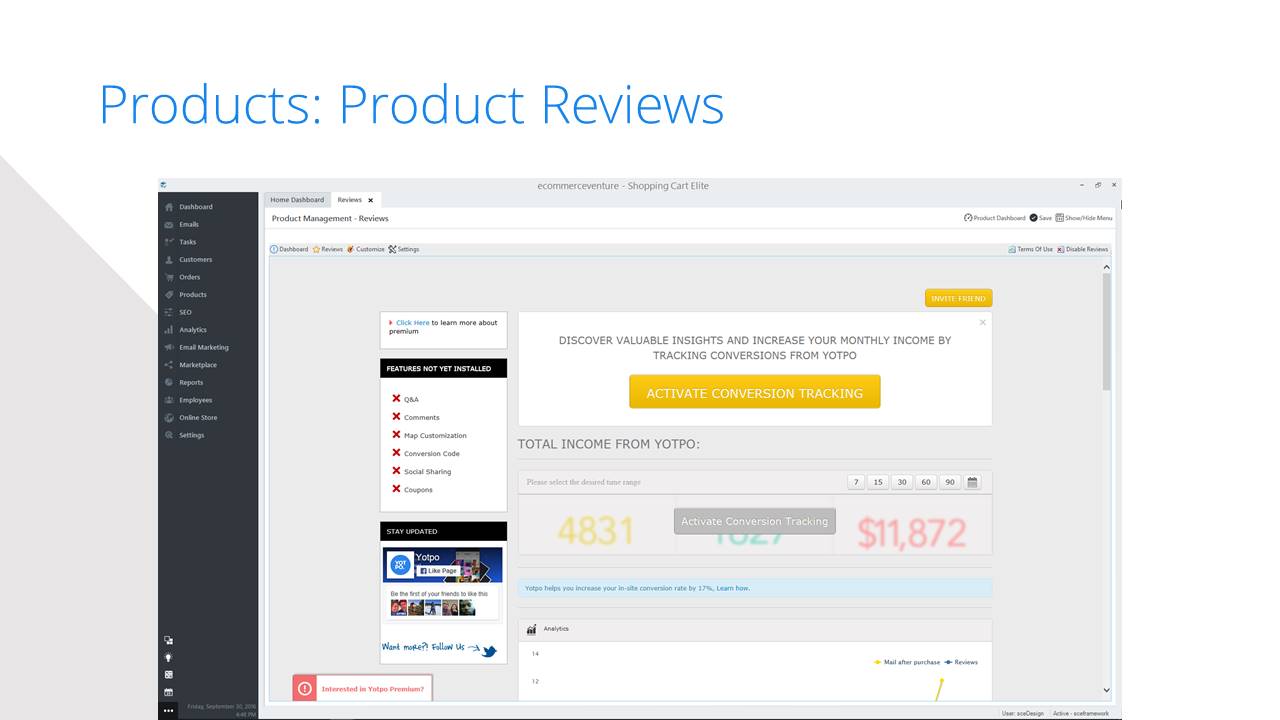Open sidebar Settings with magnifier icon

pos(191,435)
